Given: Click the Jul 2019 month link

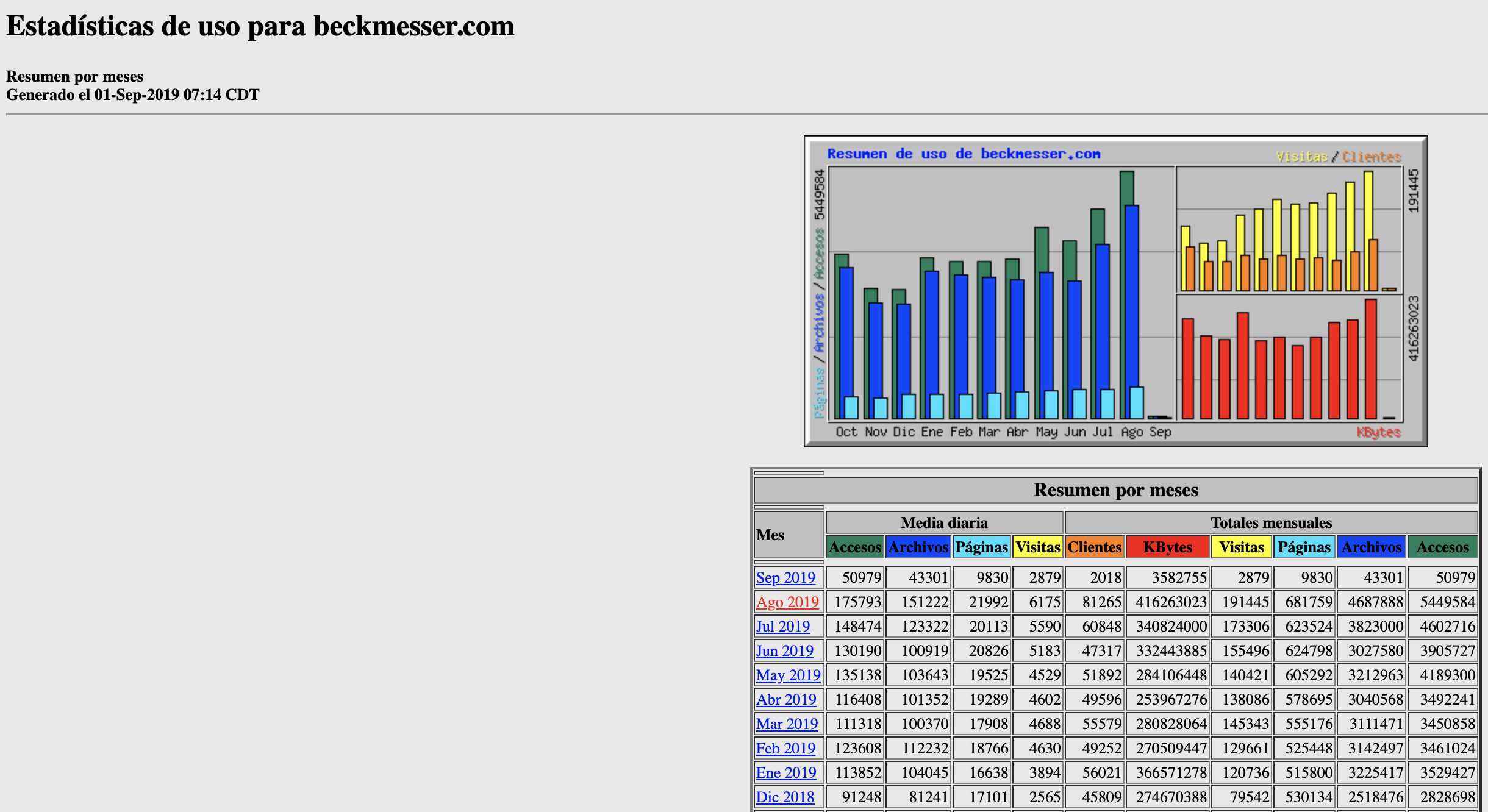Looking at the screenshot, I should (x=783, y=626).
